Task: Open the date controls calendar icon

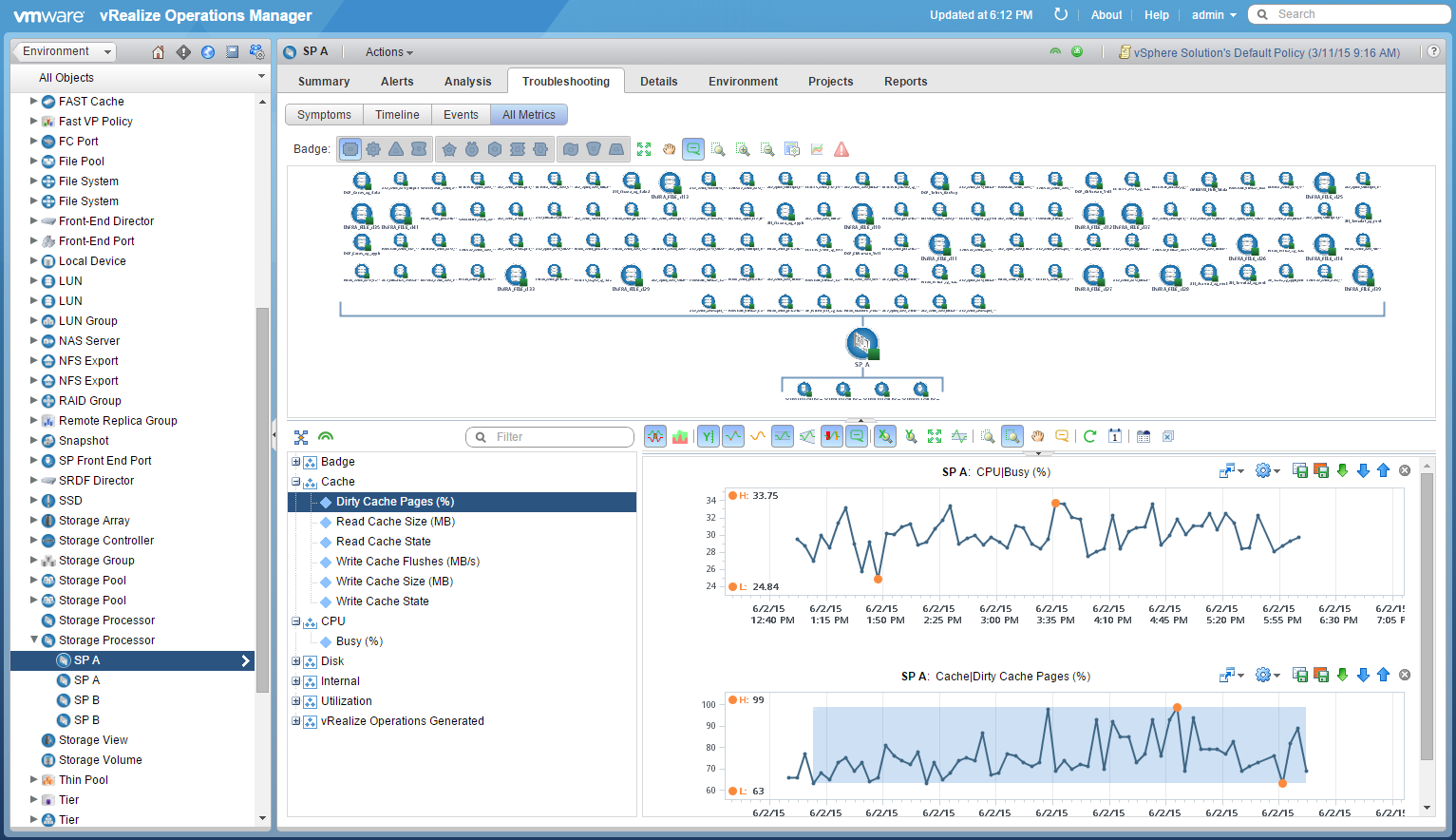Action: coord(1115,436)
